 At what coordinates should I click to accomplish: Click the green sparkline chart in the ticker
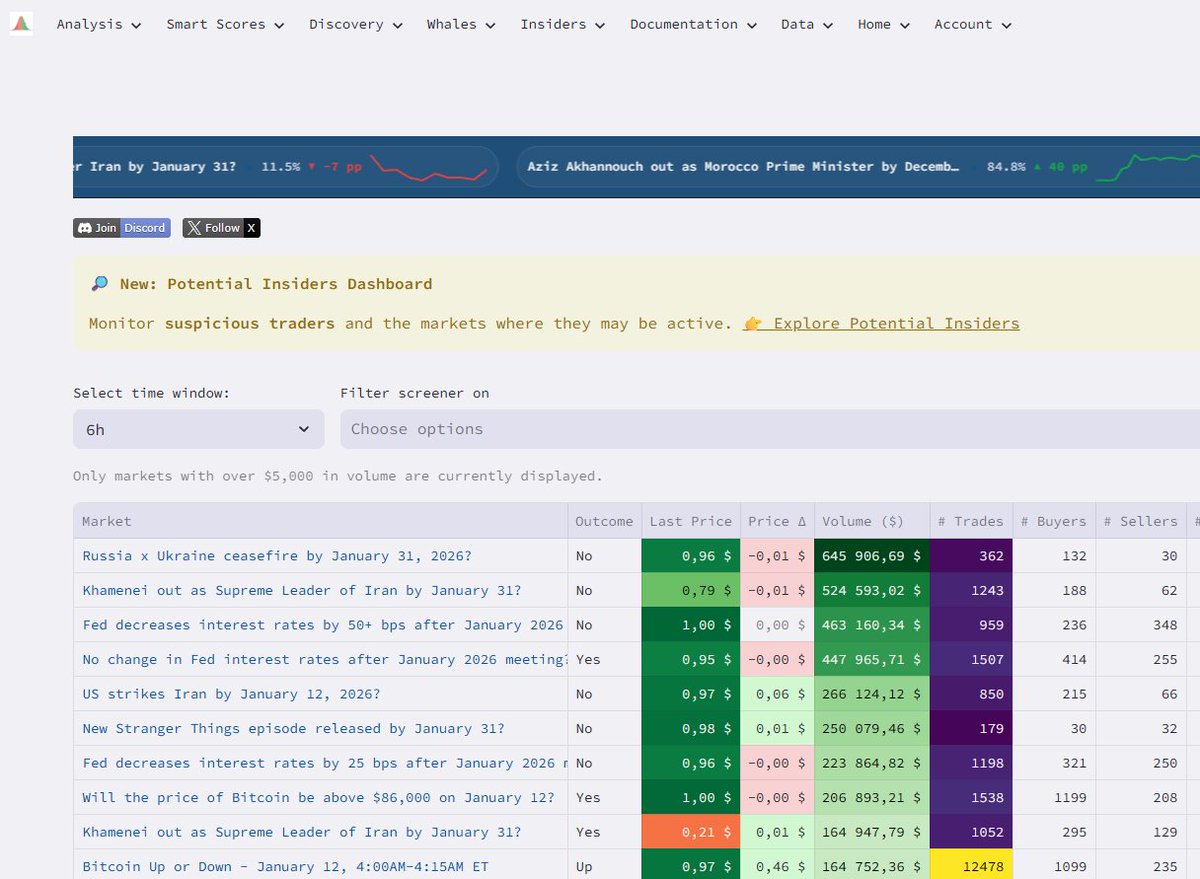click(x=1150, y=162)
